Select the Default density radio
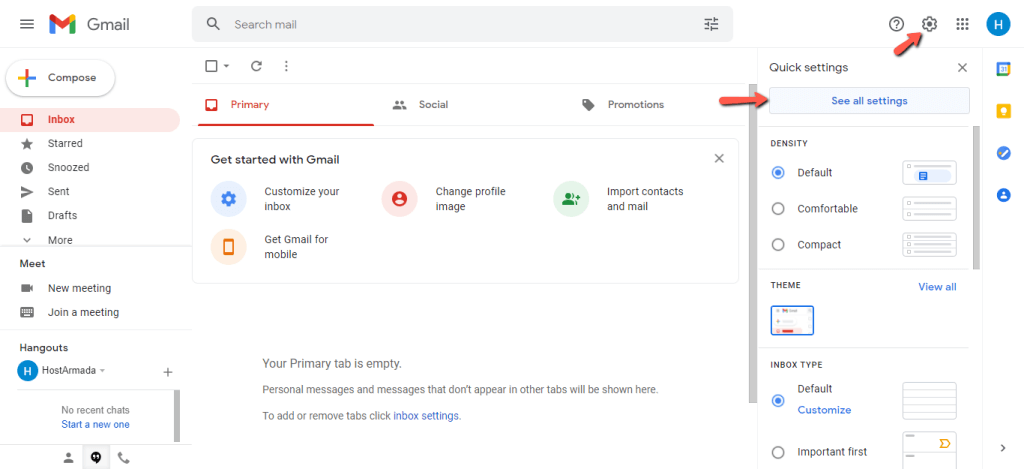1024x469 pixels. (778, 173)
